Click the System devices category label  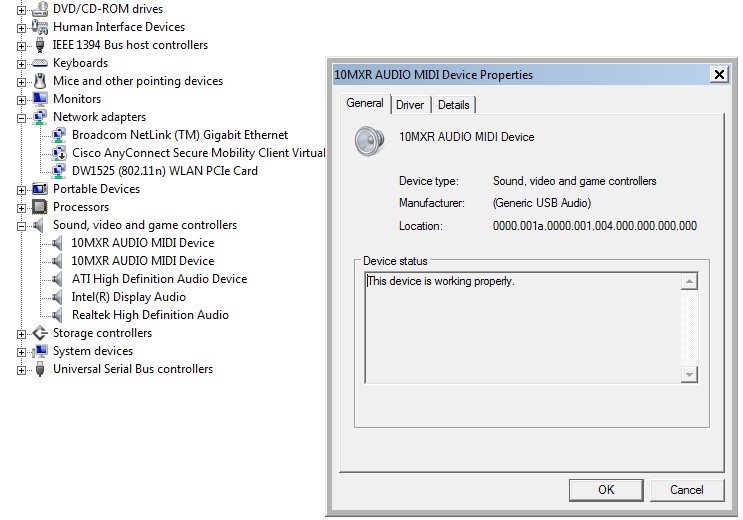point(93,351)
